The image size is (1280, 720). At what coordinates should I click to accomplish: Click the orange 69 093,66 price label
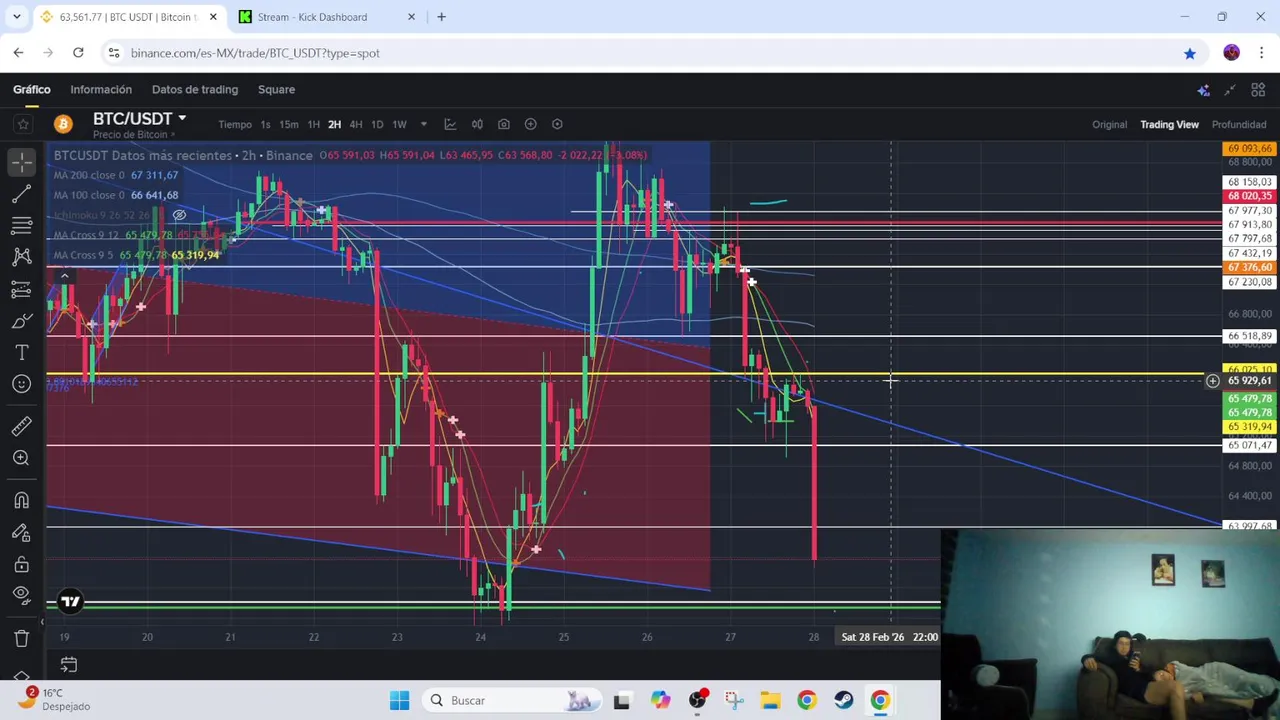(1249, 149)
